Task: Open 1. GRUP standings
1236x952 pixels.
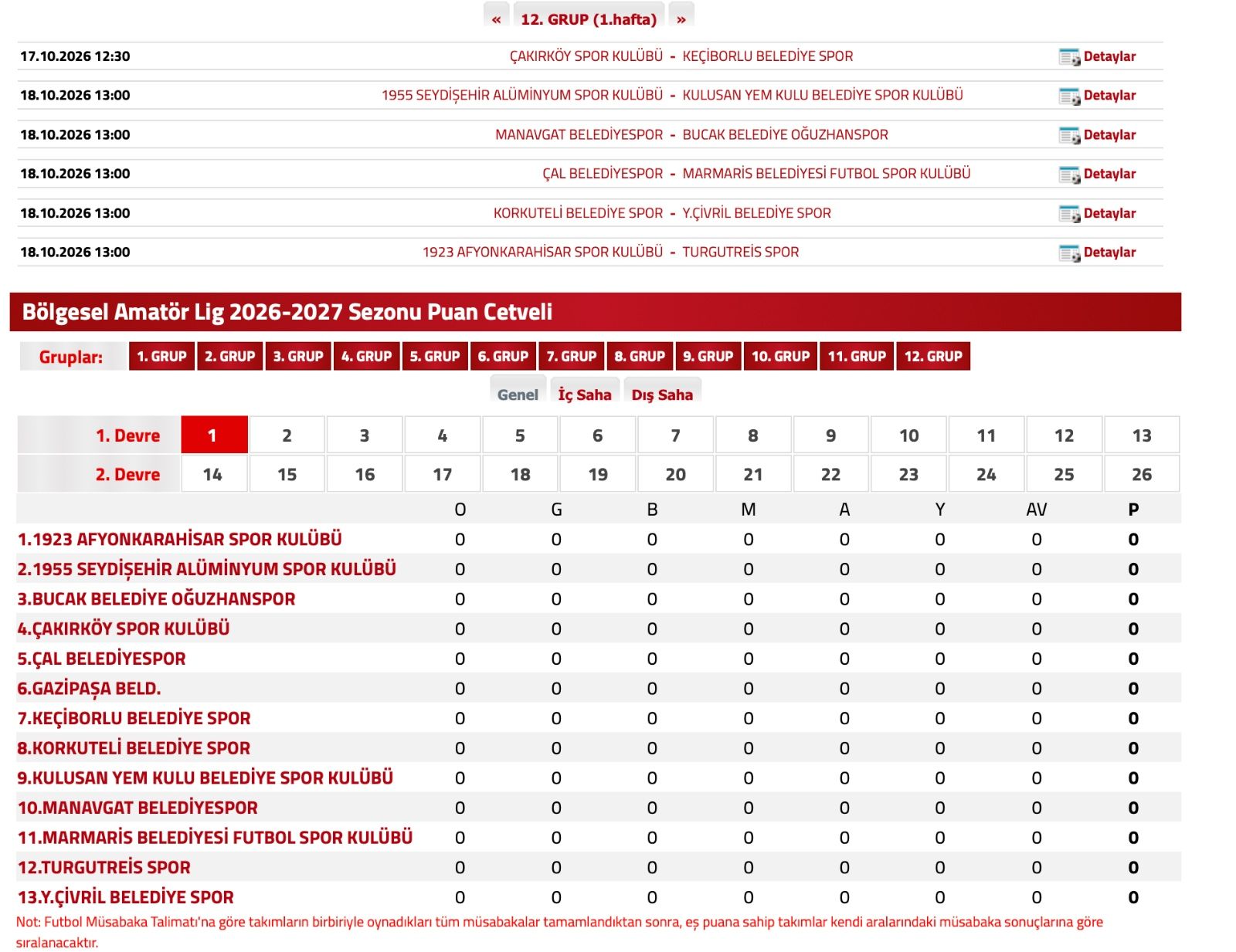Action: click(161, 356)
